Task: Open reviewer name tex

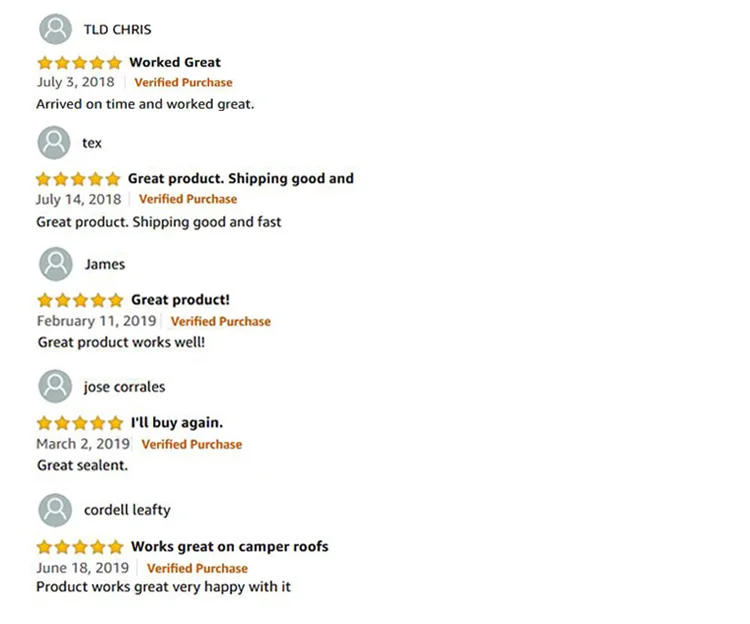Action: click(x=92, y=143)
